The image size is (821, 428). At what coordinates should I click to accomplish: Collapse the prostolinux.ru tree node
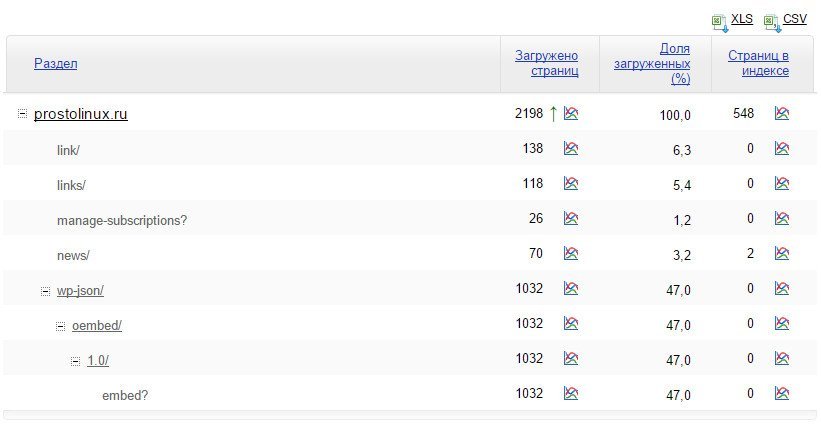(x=22, y=114)
